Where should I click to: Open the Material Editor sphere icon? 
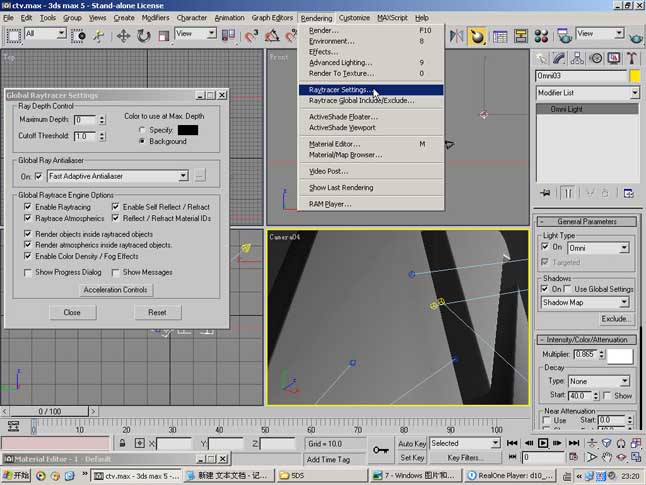pyautogui.click(x=541, y=36)
